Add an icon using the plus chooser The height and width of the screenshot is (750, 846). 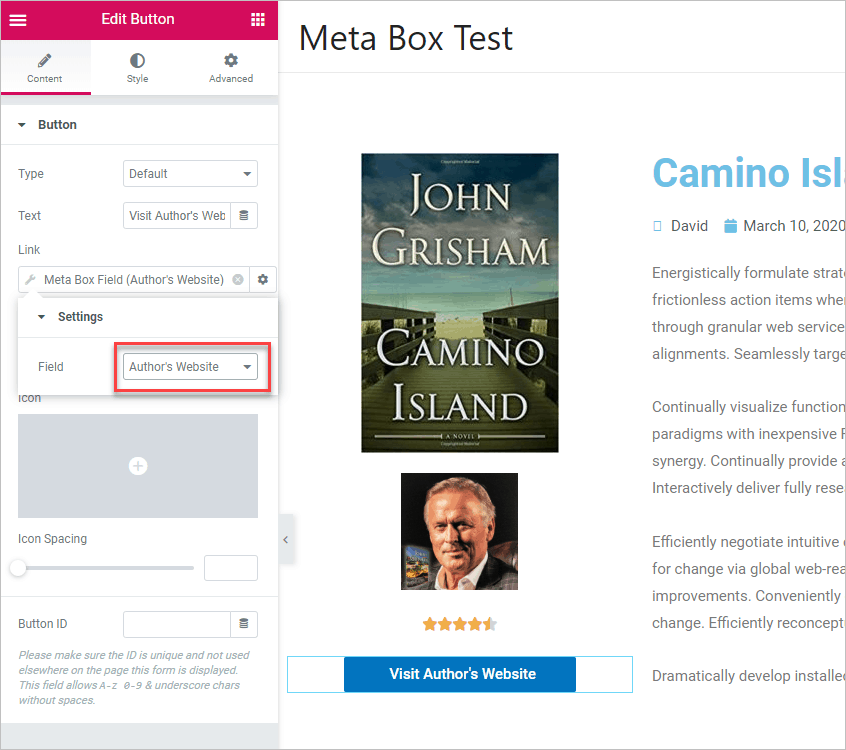coord(138,466)
